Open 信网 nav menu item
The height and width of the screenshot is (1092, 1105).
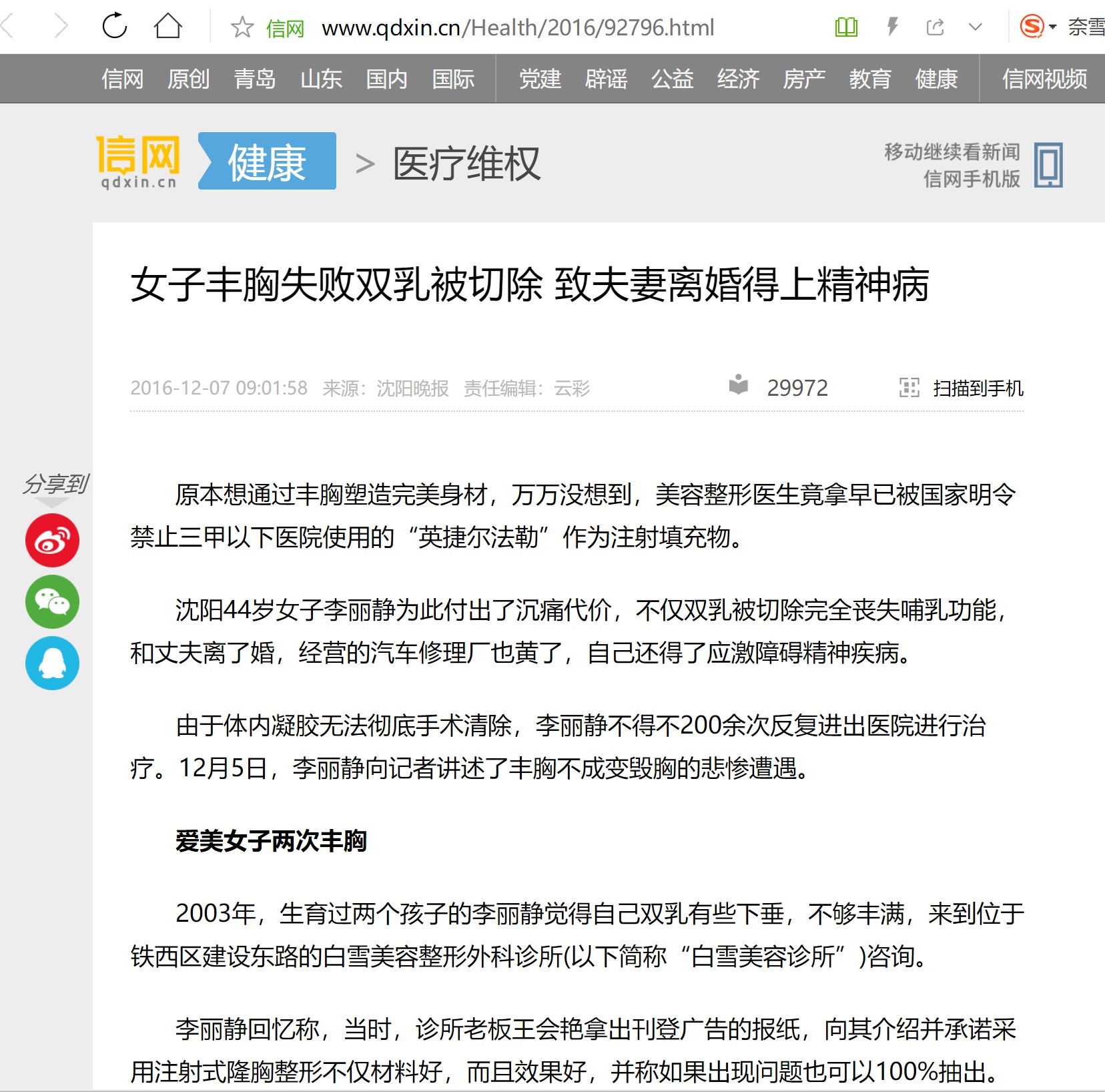tap(122, 79)
